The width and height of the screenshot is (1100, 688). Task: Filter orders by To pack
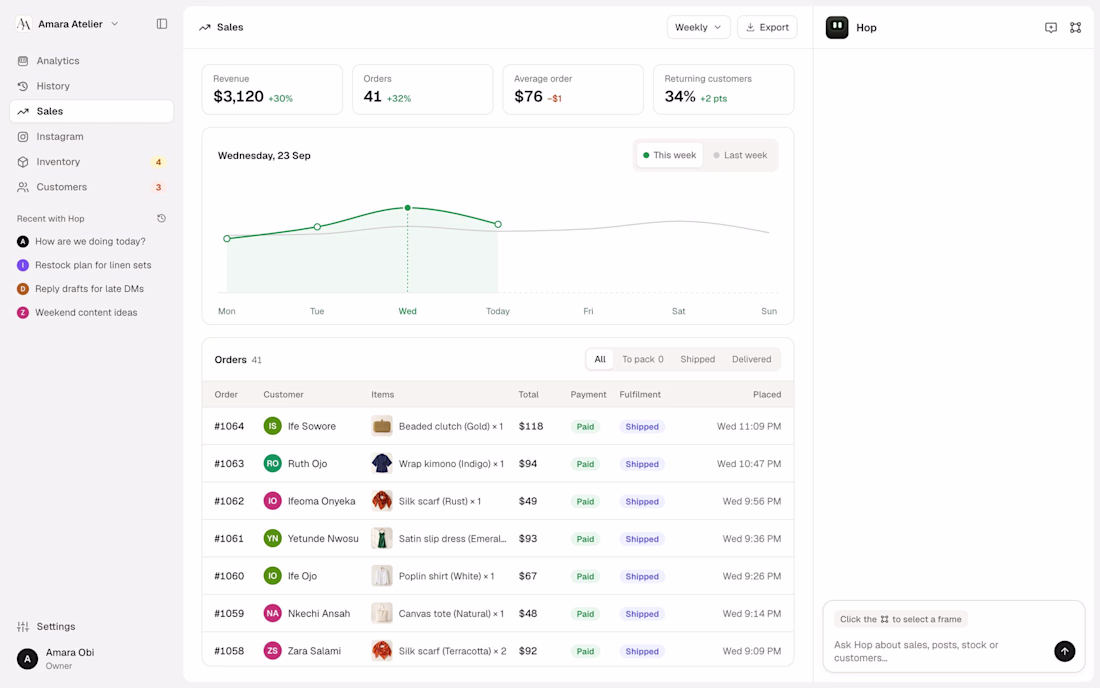(643, 359)
